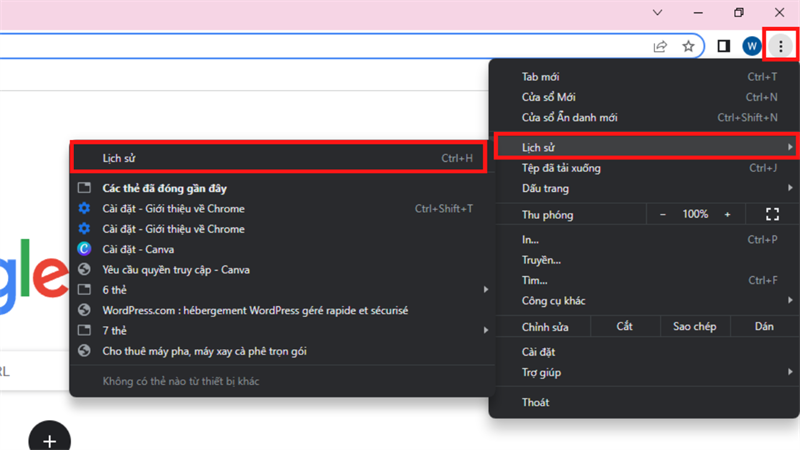Screen dimensions: 800x450
Task: Click the Các thẻ đã đóng gần đây header
Action: 164,188
